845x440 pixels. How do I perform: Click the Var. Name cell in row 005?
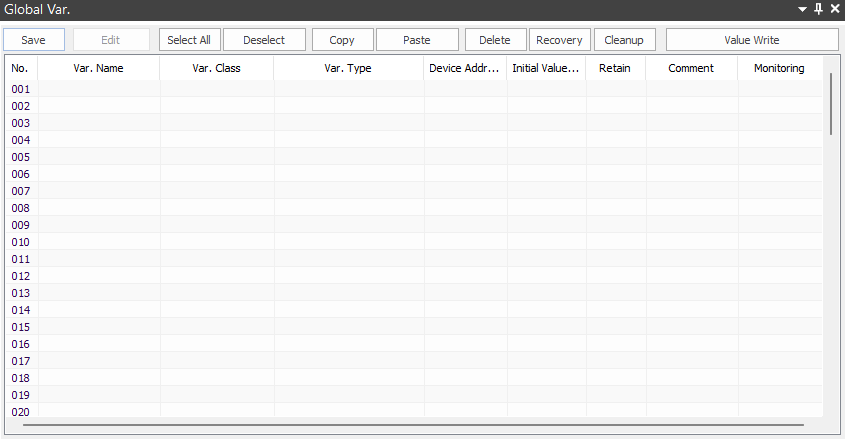tap(98, 157)
